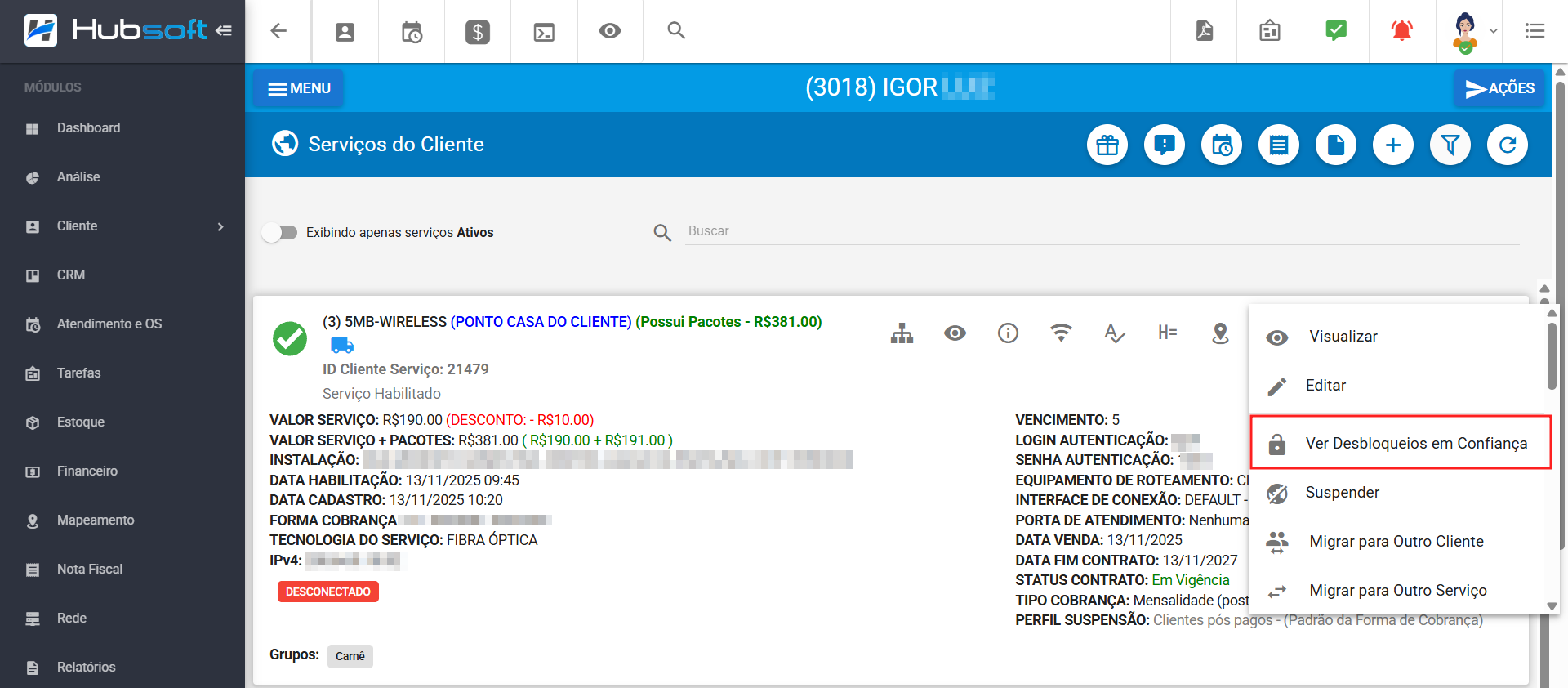Click the spellcheck A icon on service
Screen dimensions: 1568x688
(1114, 333)
